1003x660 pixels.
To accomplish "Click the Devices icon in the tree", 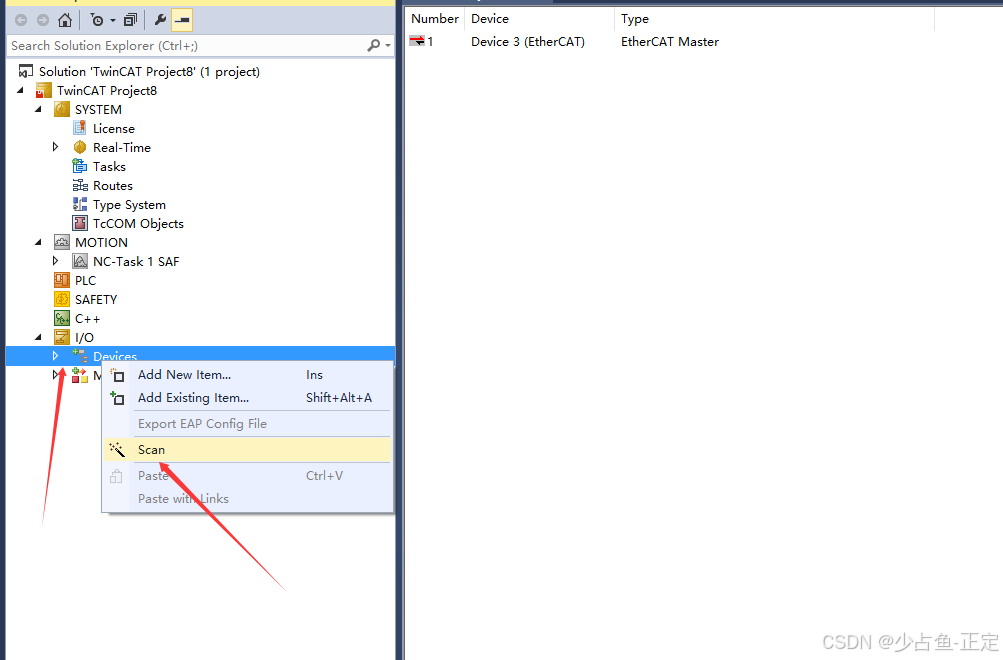I will point(80,356).
